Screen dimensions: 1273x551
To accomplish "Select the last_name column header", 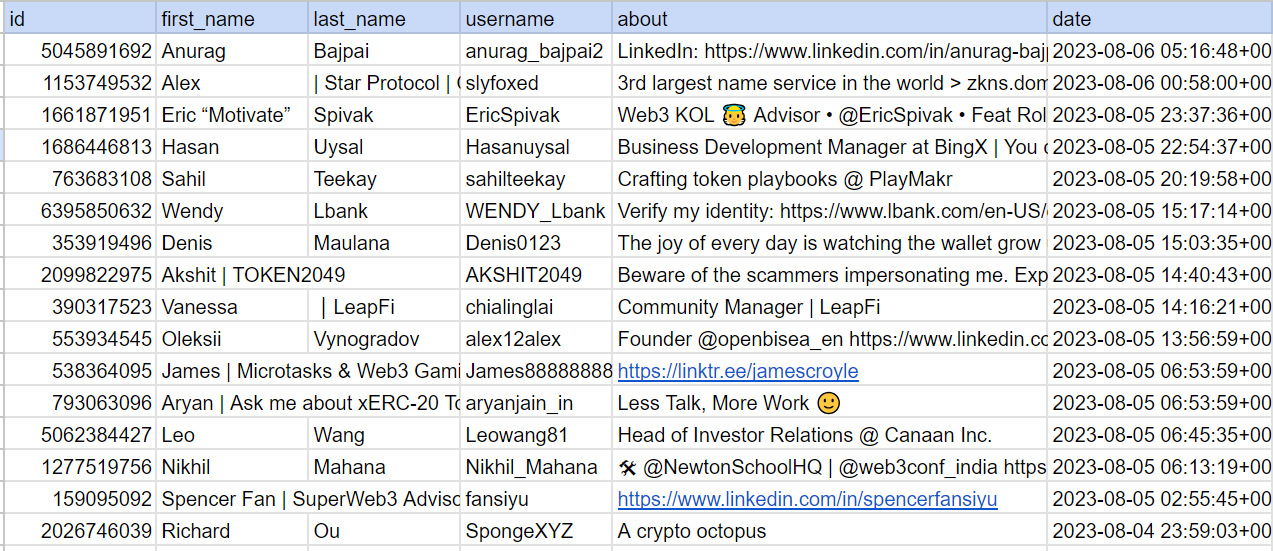I will tap(384, 19).
